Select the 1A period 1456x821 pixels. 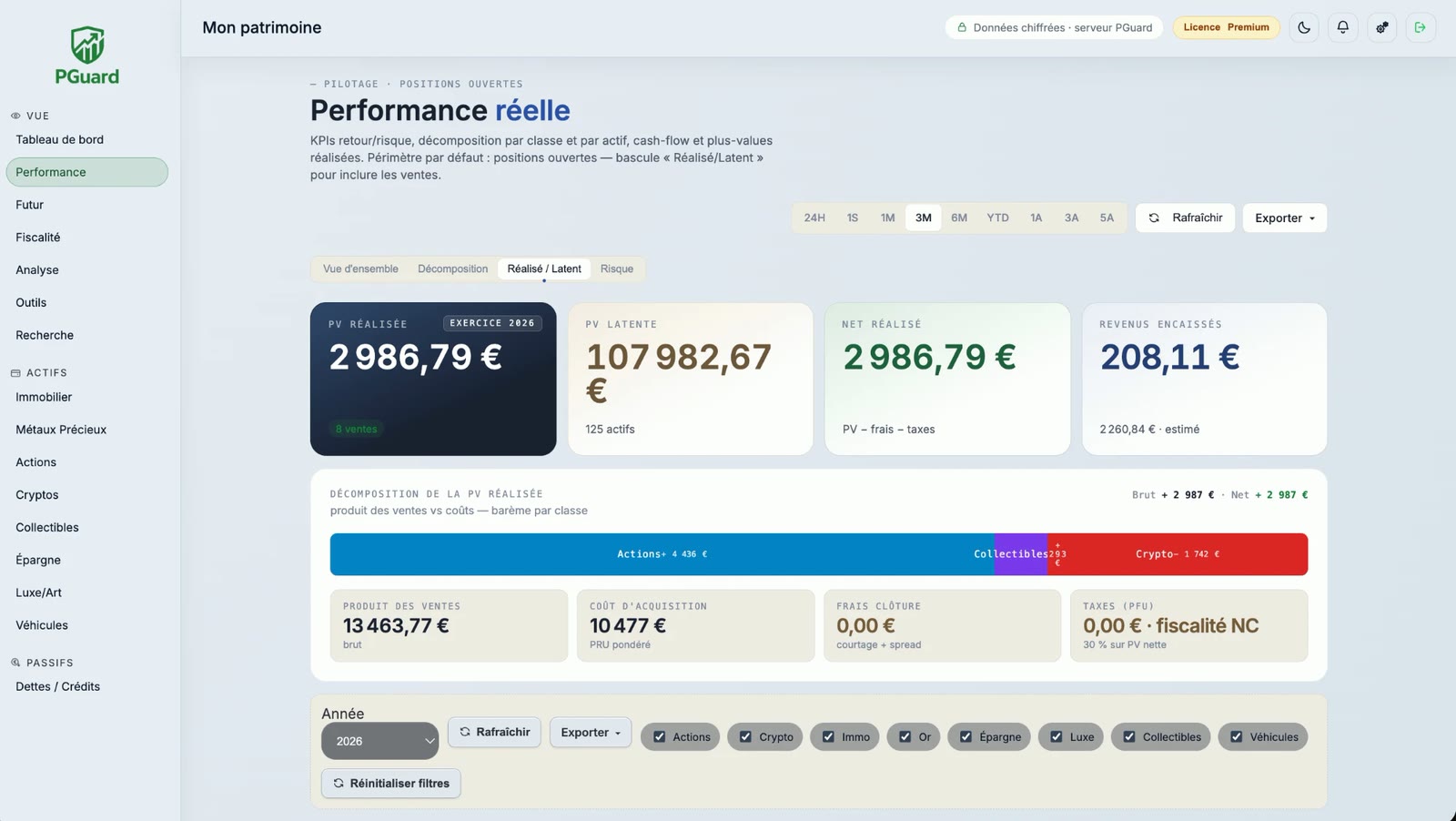point(1036,218)
